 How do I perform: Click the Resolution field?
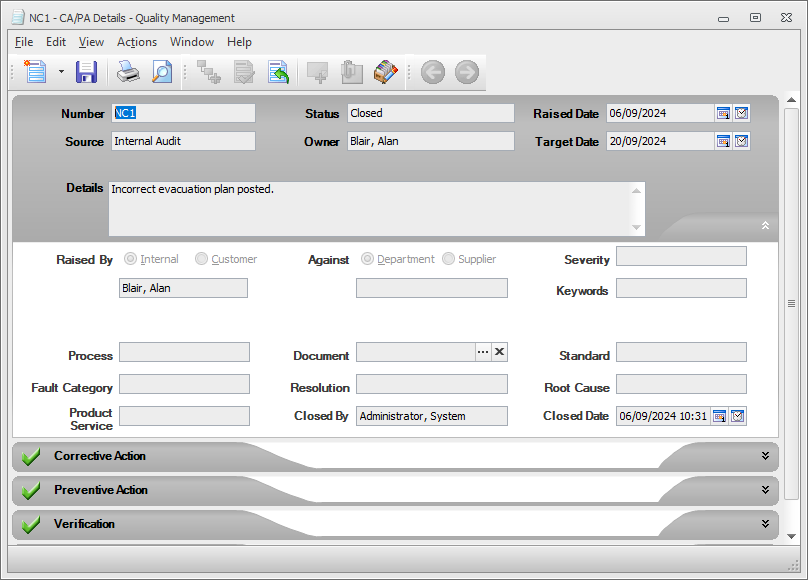click(432, 384)
